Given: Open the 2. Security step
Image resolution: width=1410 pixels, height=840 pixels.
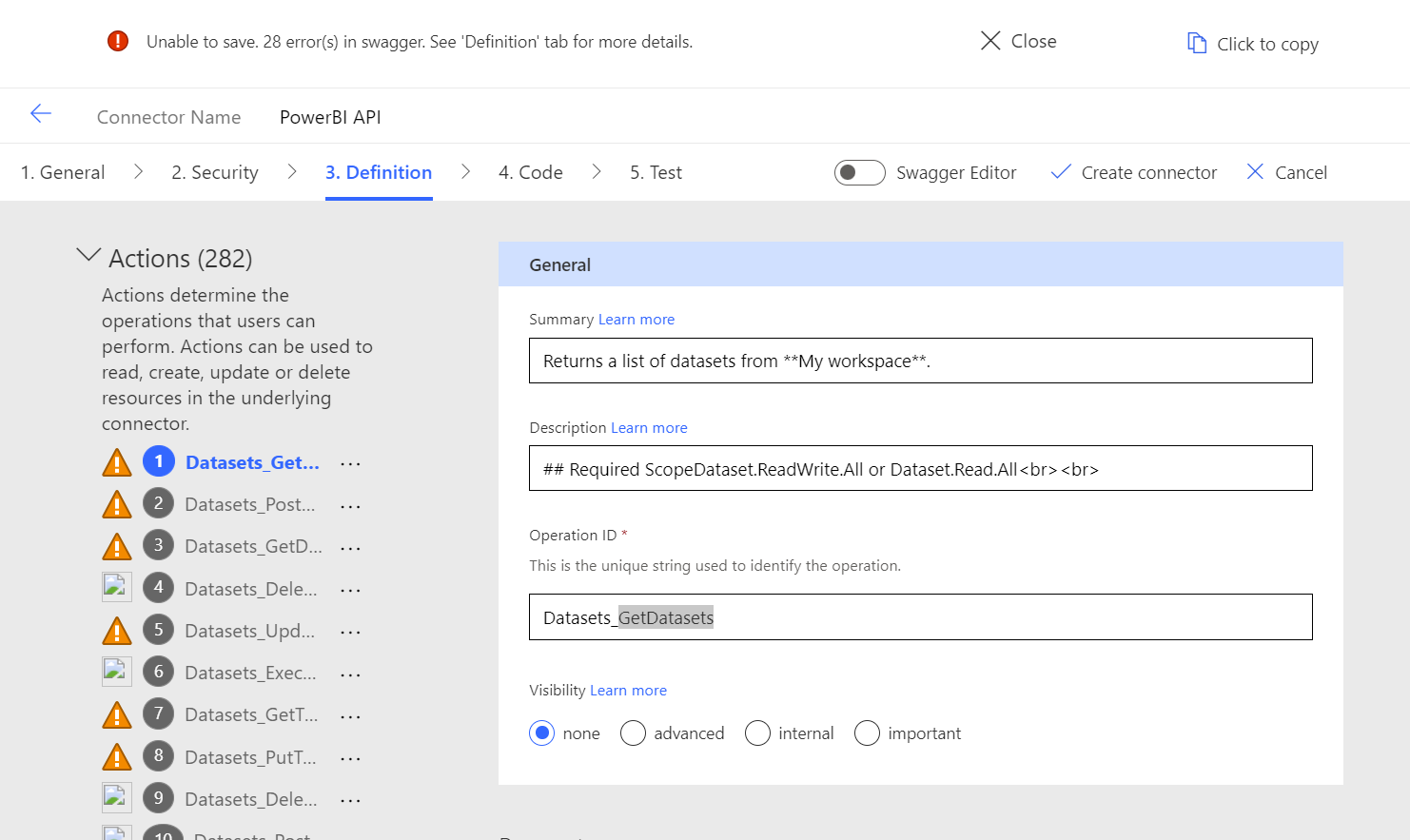Looking at the screenshot, I should point(215,172).
